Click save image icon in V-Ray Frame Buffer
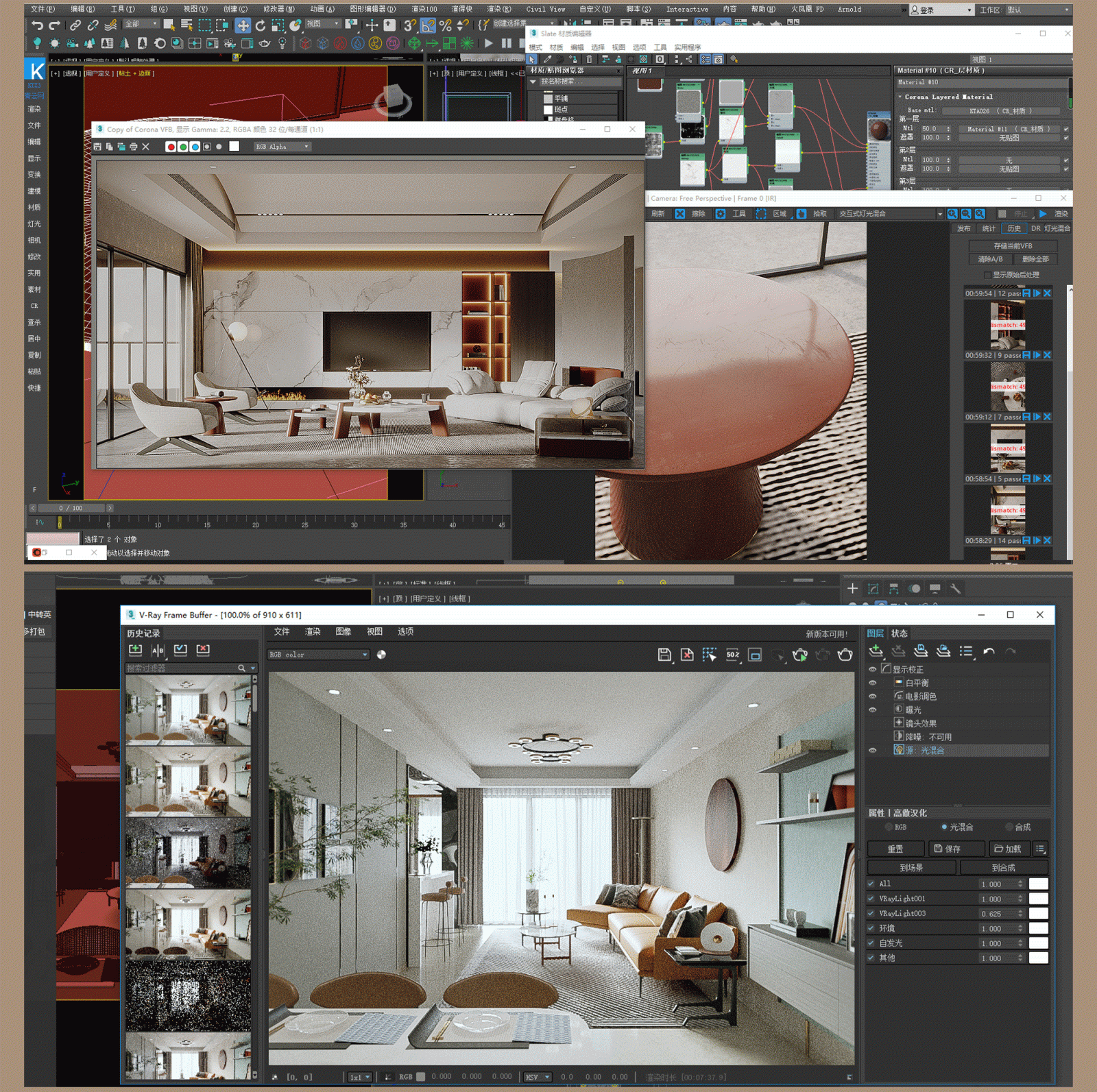This screenshot has width=1097, height=1092. 664,655
